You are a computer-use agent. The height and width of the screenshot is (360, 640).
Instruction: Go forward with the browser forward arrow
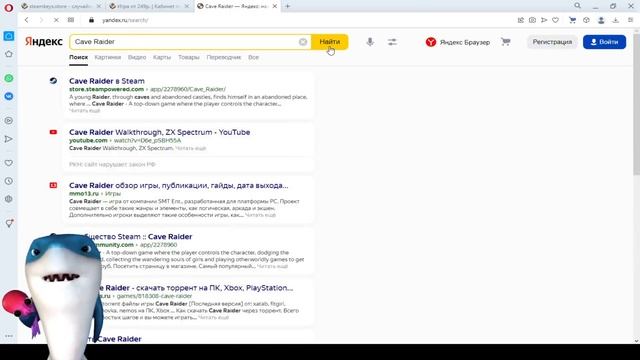tap(41, 20)
